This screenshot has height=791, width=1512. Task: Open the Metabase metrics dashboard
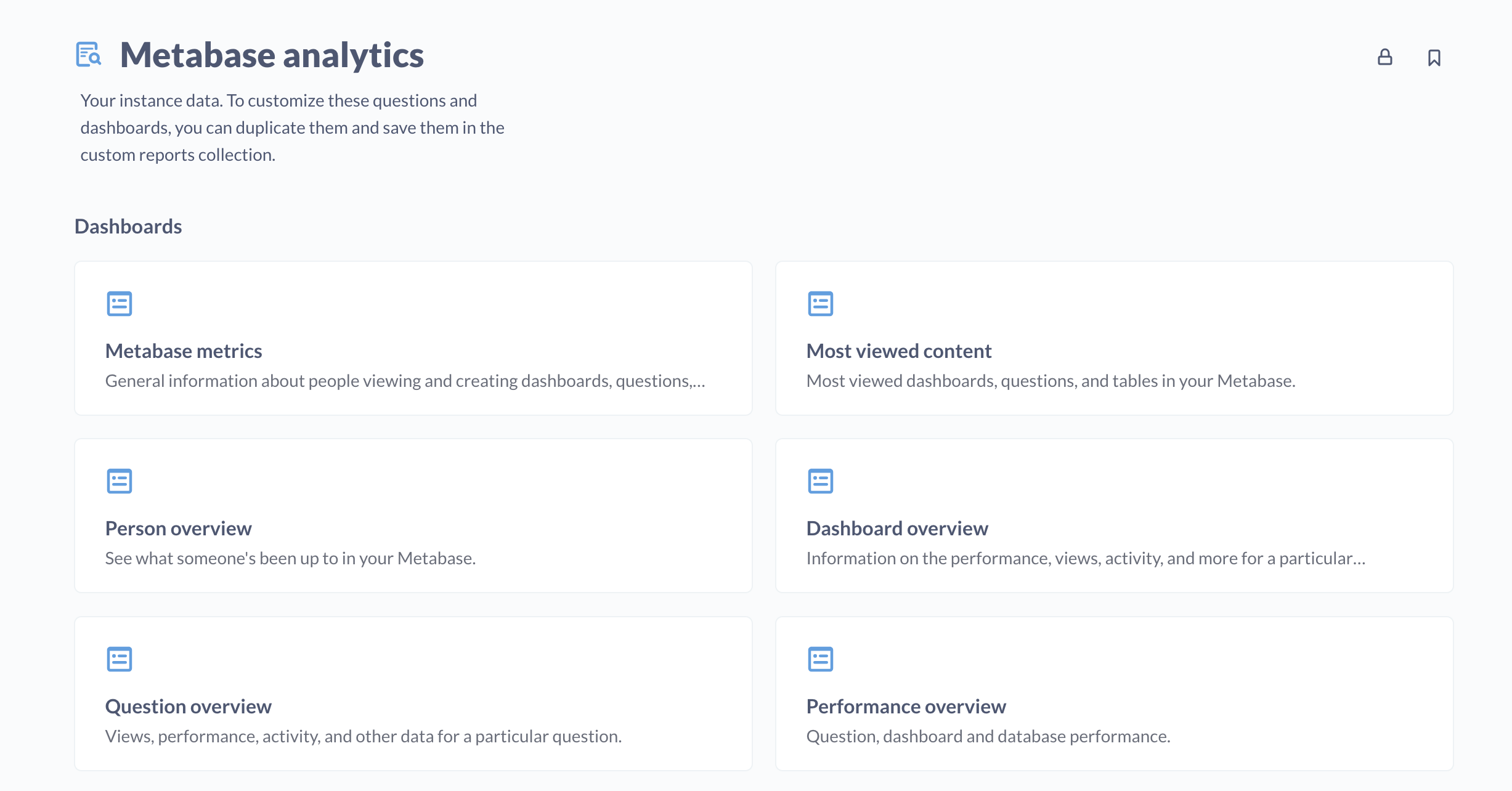(184, 351)
